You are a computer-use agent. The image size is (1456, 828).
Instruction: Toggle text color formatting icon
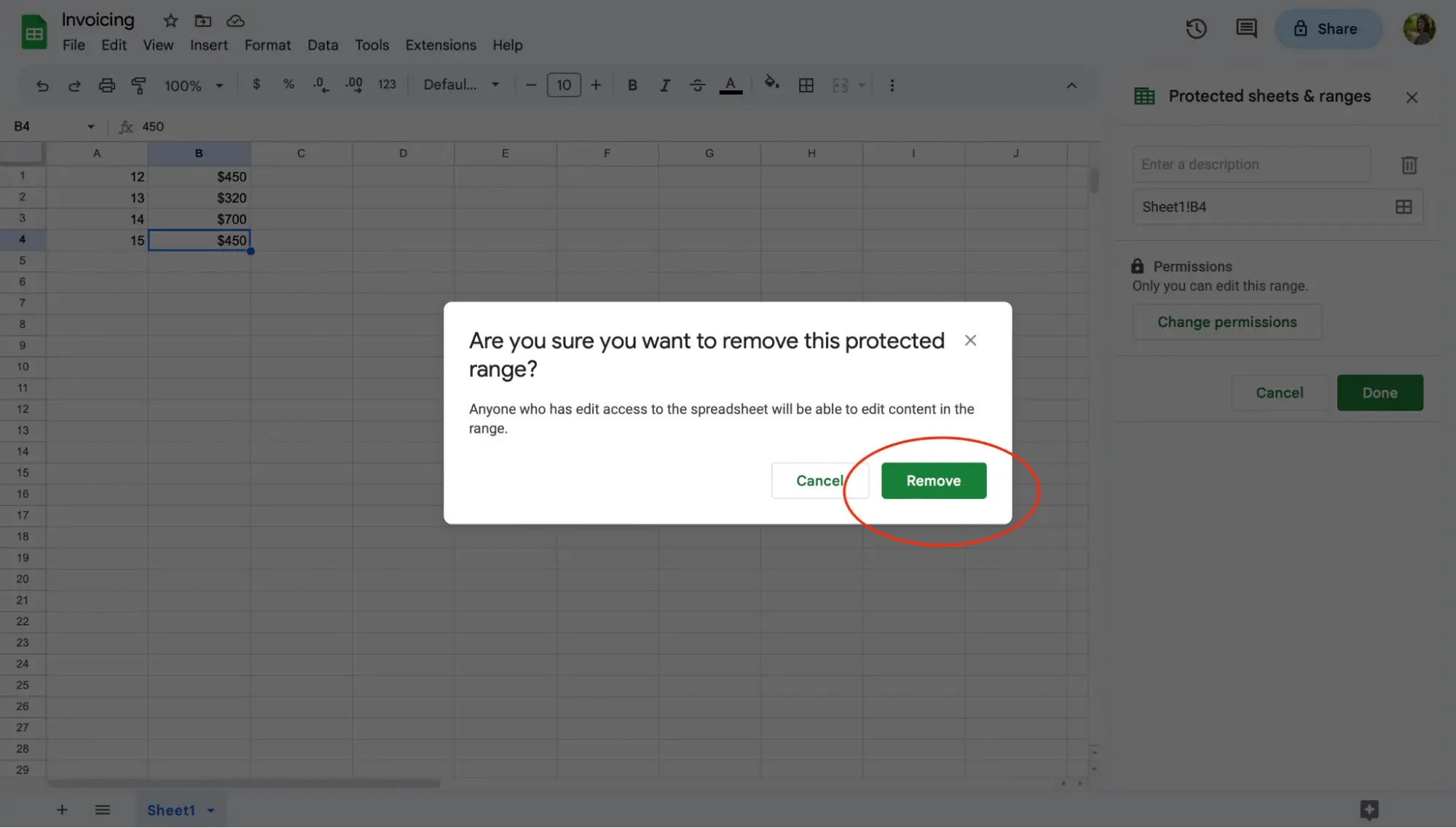pos(731,85)
